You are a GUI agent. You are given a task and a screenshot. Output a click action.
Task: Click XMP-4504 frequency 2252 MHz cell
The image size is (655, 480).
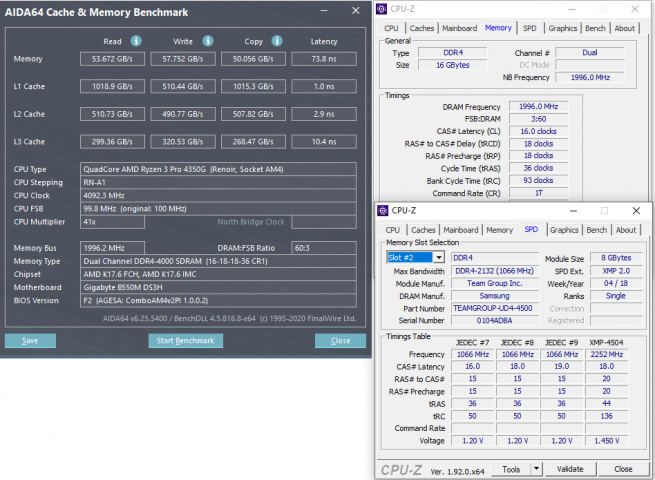click(x=607, y=354)
